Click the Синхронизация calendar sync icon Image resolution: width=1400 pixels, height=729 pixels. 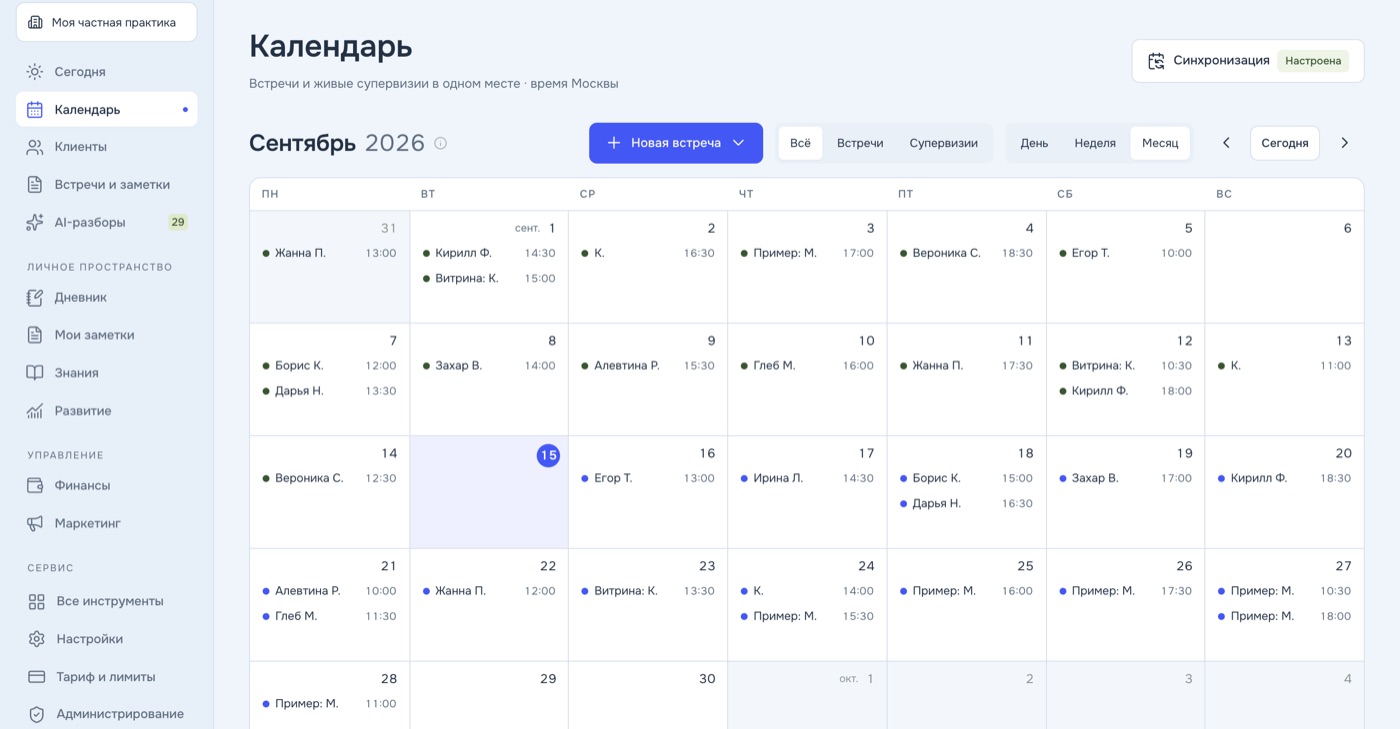1156,61
